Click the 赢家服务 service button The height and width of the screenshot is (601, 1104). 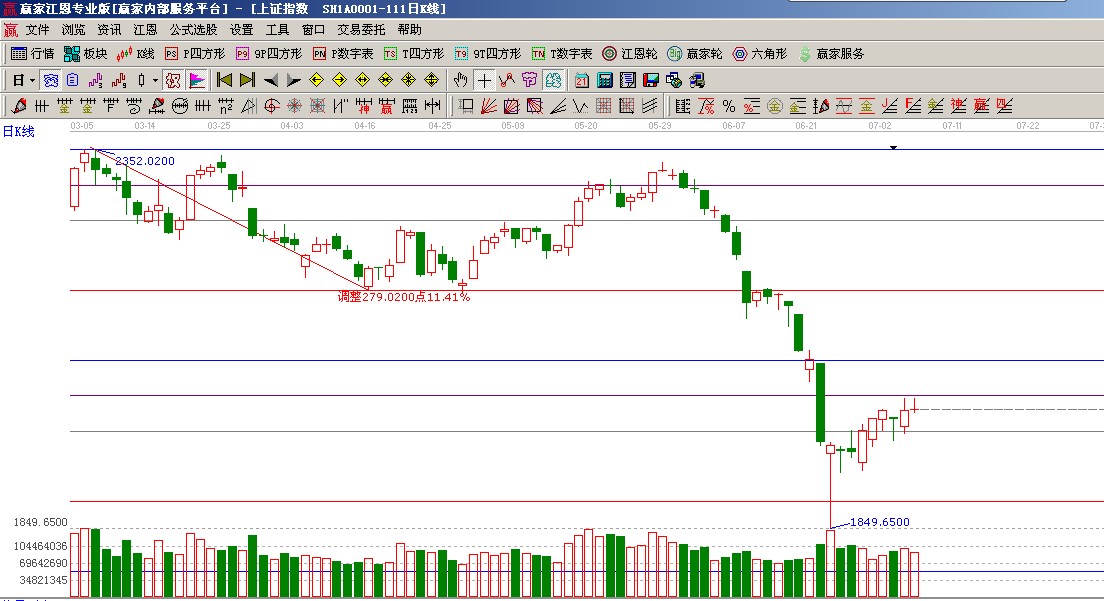830,54
